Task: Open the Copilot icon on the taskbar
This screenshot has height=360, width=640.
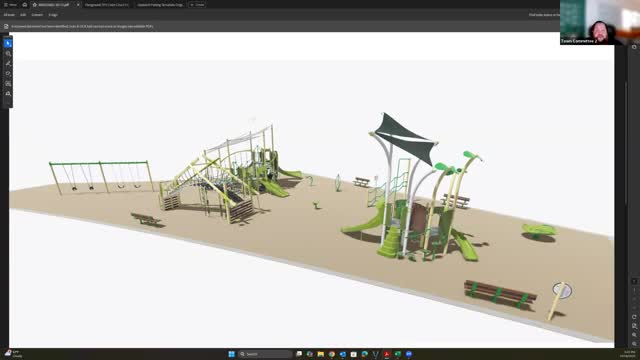Action: 310,354
